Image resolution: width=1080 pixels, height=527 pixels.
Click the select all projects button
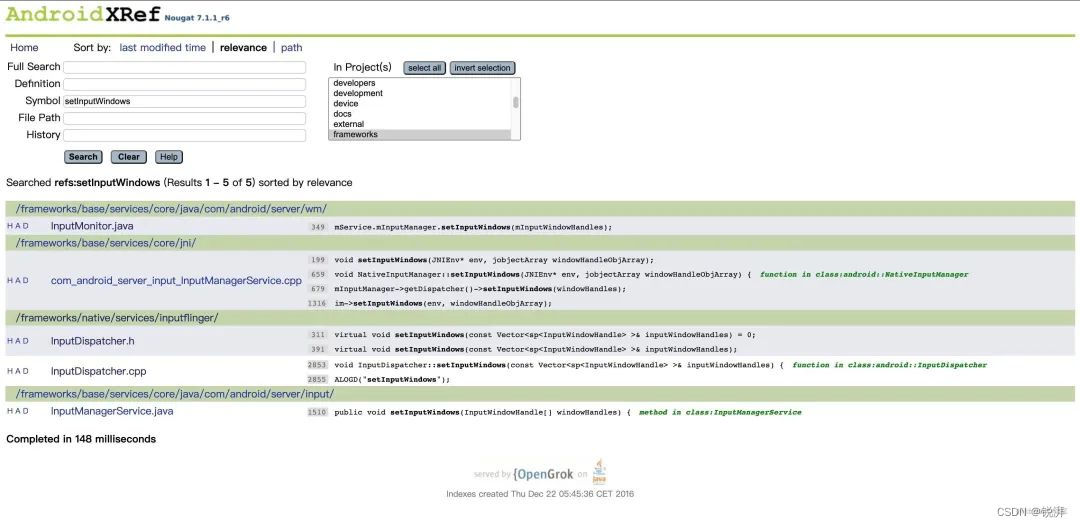tap(424, 68)
